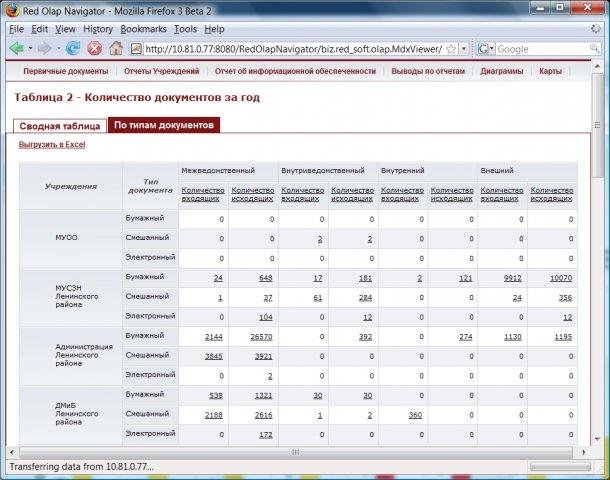Open Отчеты Учреждений navigation item
This screenshot has height=480, width=610.
click(161, 71)
